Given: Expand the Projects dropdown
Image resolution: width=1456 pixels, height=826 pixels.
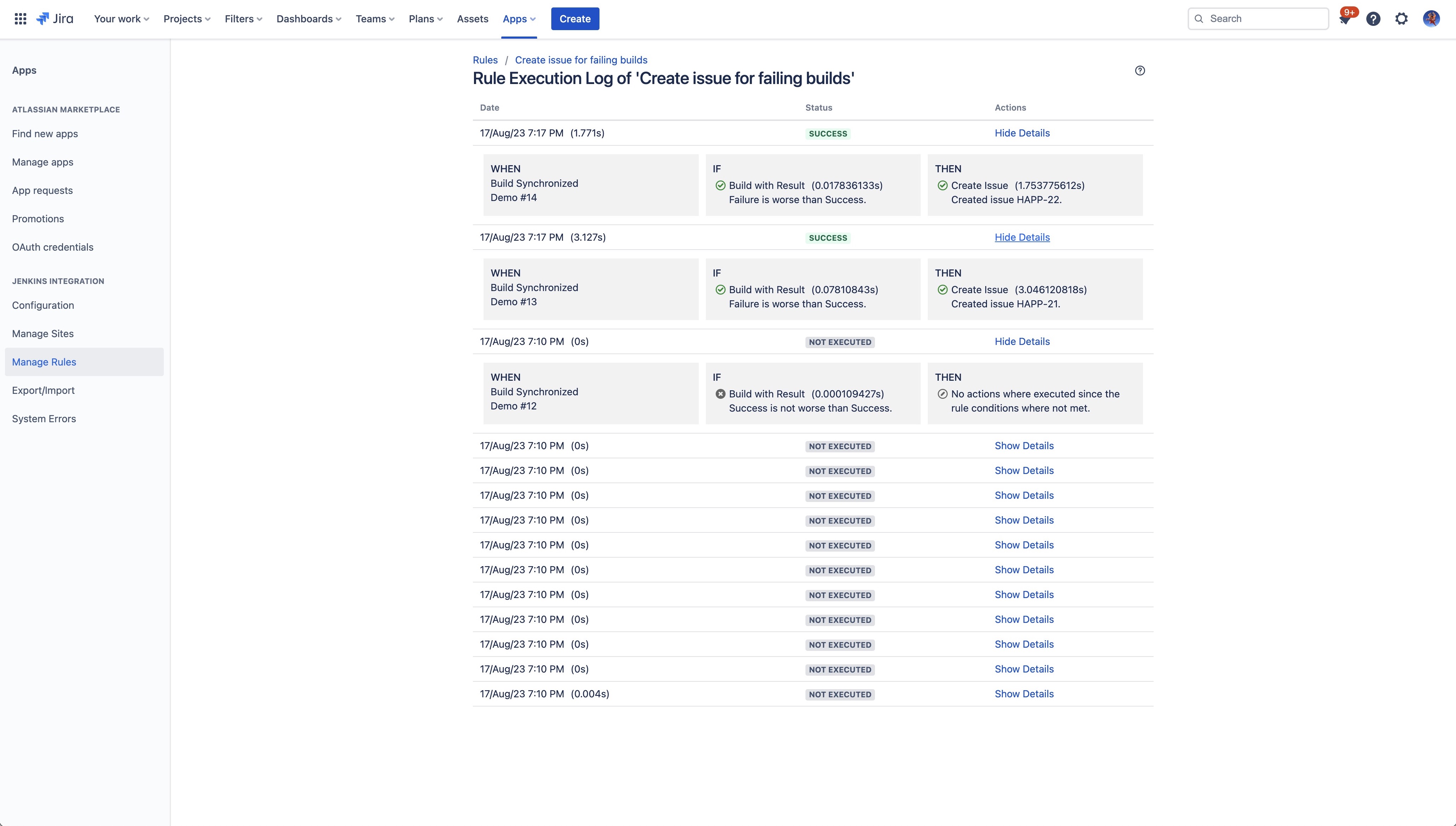Looking at the screenshot, I should (x=186, y=19).
